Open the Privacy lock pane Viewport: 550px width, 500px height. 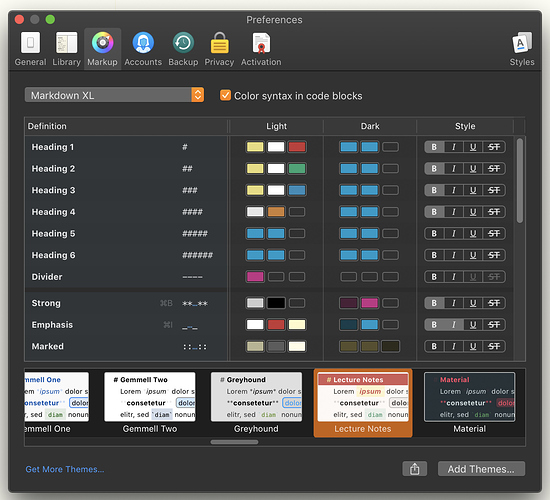pos(219,49)
